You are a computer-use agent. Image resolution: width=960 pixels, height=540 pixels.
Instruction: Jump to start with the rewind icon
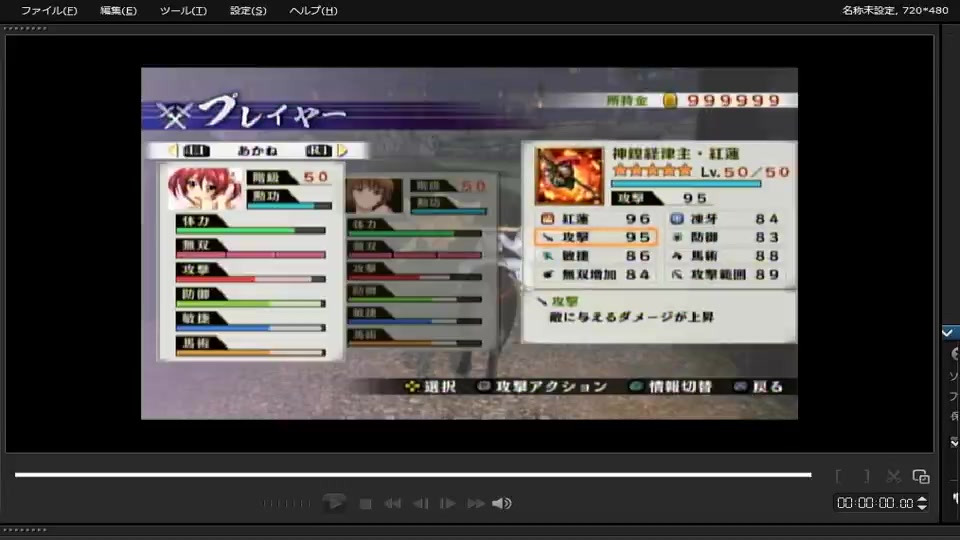pyautogui.click(x=392, y=503)
